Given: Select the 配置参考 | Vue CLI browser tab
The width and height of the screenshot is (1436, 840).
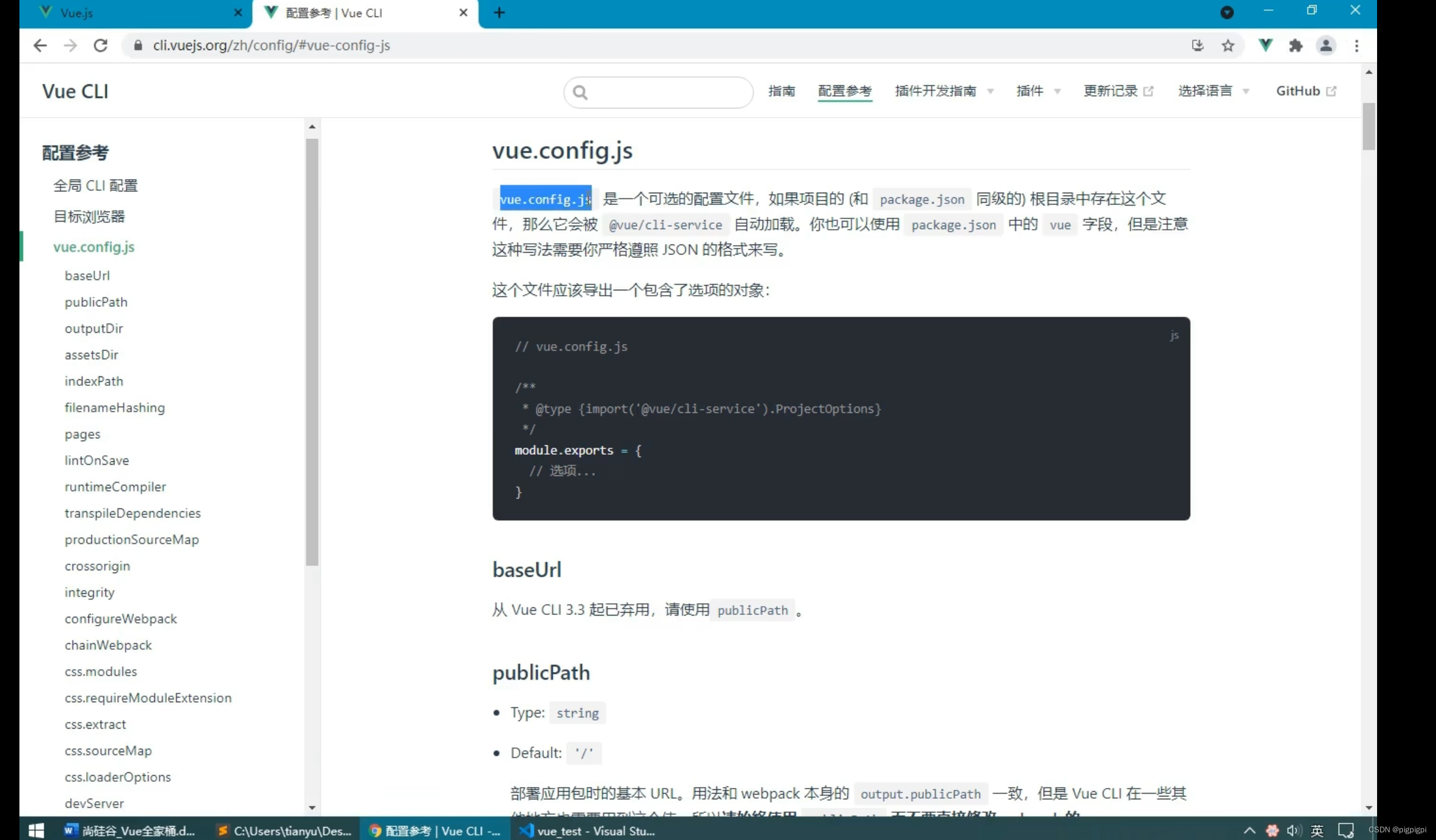Looking at the screenshot, I should pyautogui.click(x=364, y=13).
